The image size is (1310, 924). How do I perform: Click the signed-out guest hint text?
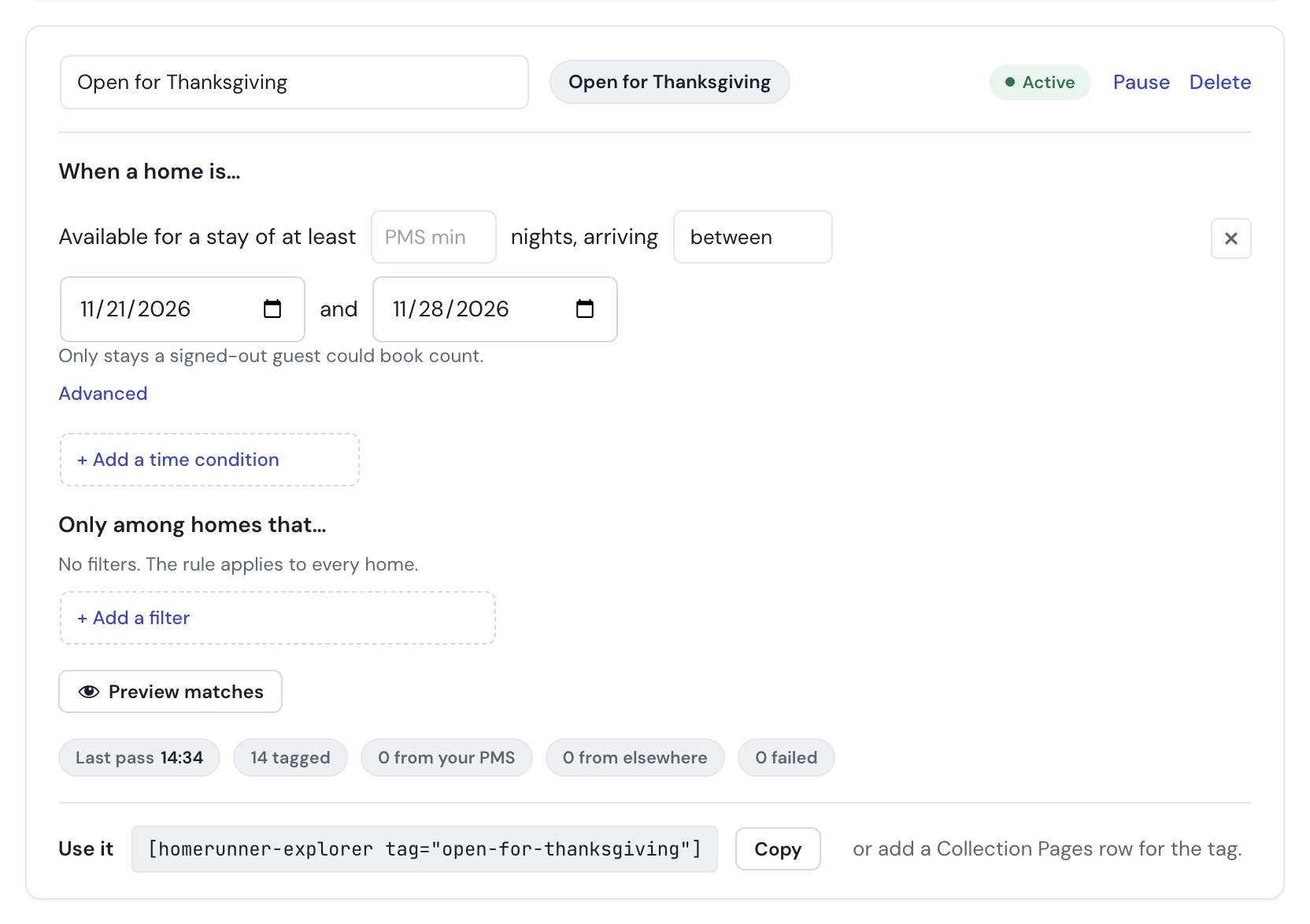272,356
